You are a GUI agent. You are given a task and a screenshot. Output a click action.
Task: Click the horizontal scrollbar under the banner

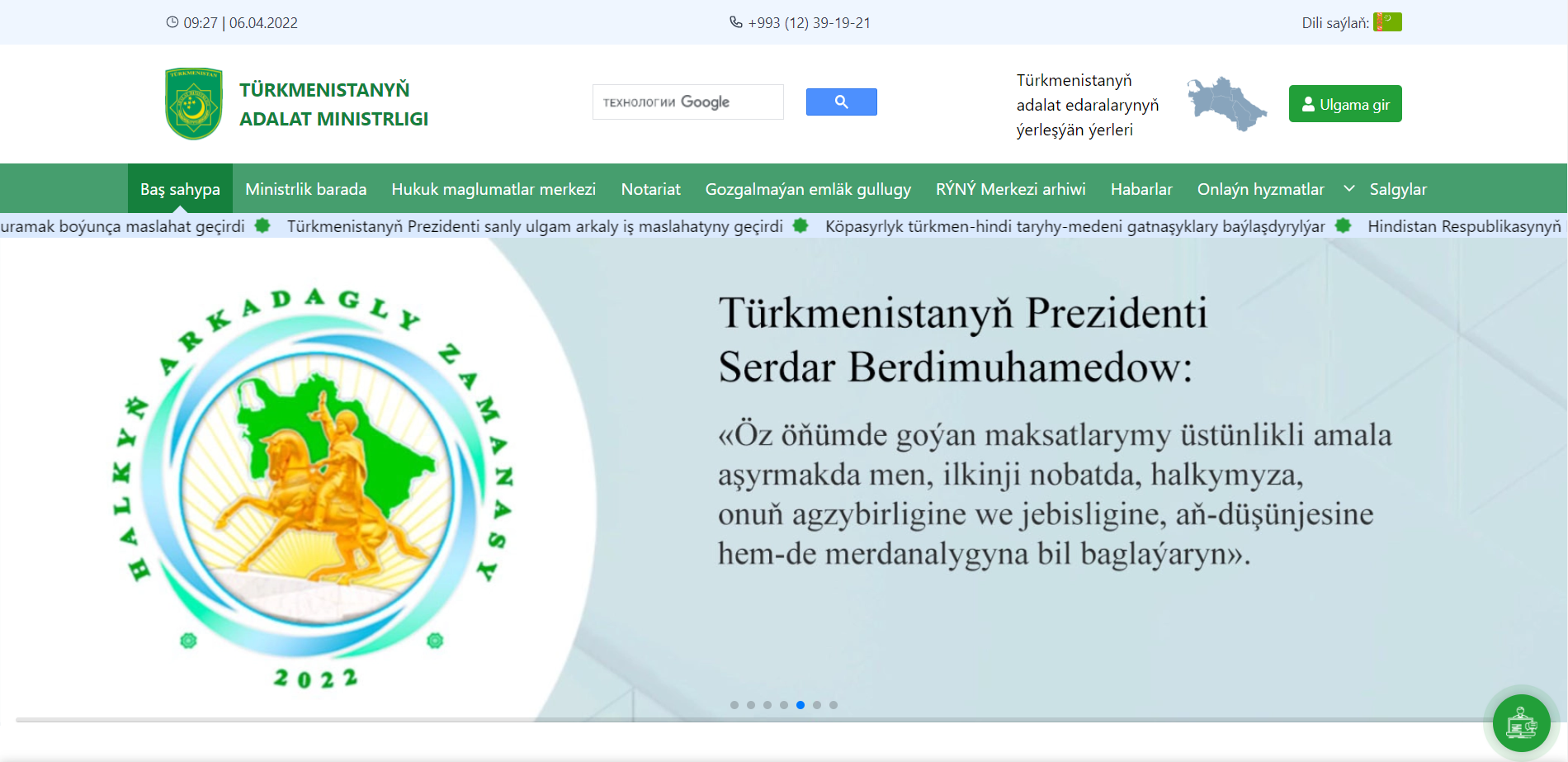click(x=743, y=720)
